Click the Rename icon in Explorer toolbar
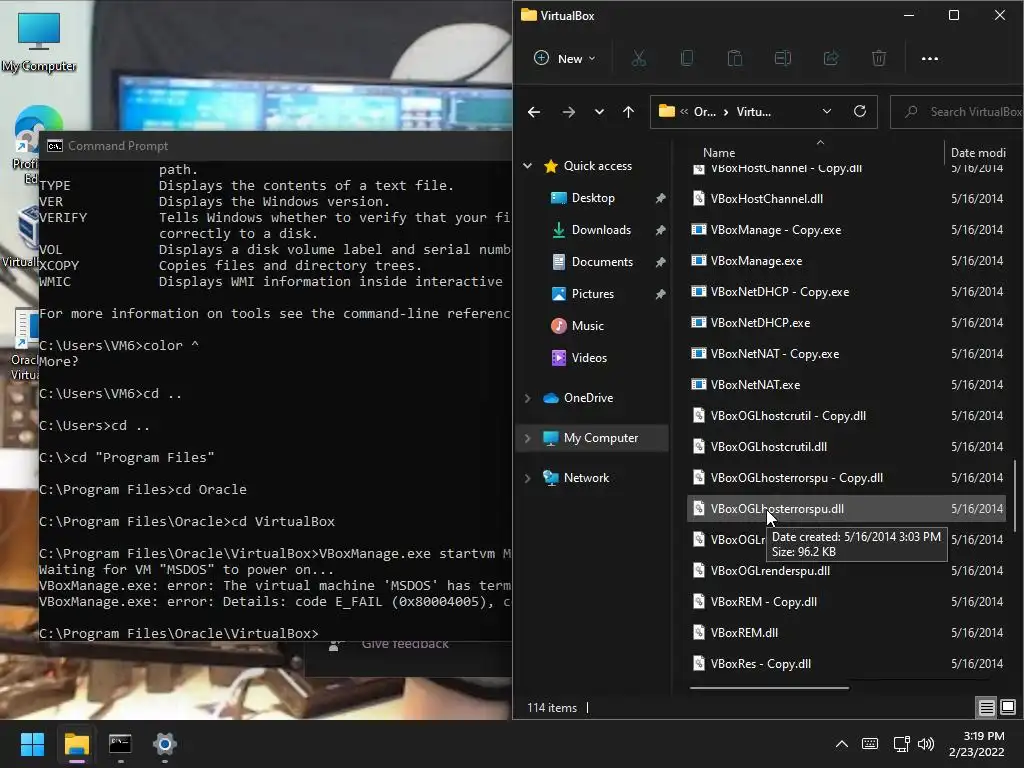This screenshot has width=1024, height=768. [x=782, y=59]
